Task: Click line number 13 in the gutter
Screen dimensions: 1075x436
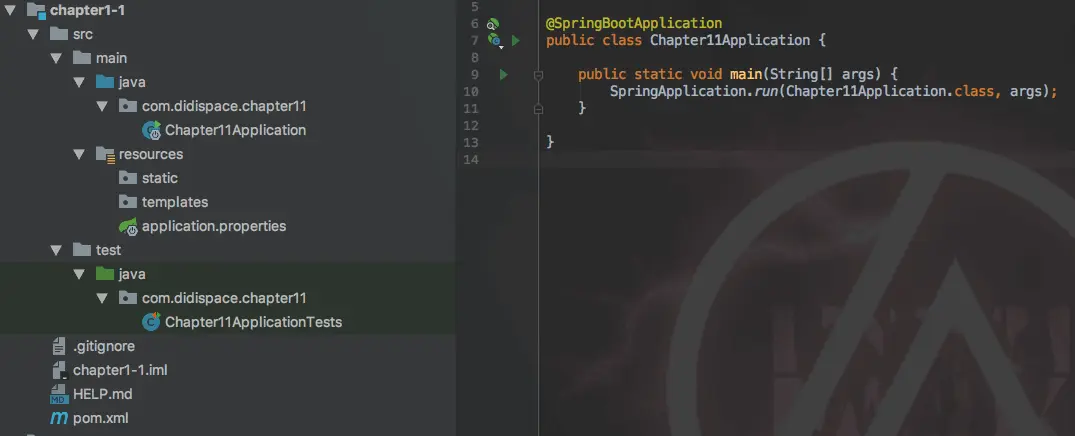Action: point(471,143)
